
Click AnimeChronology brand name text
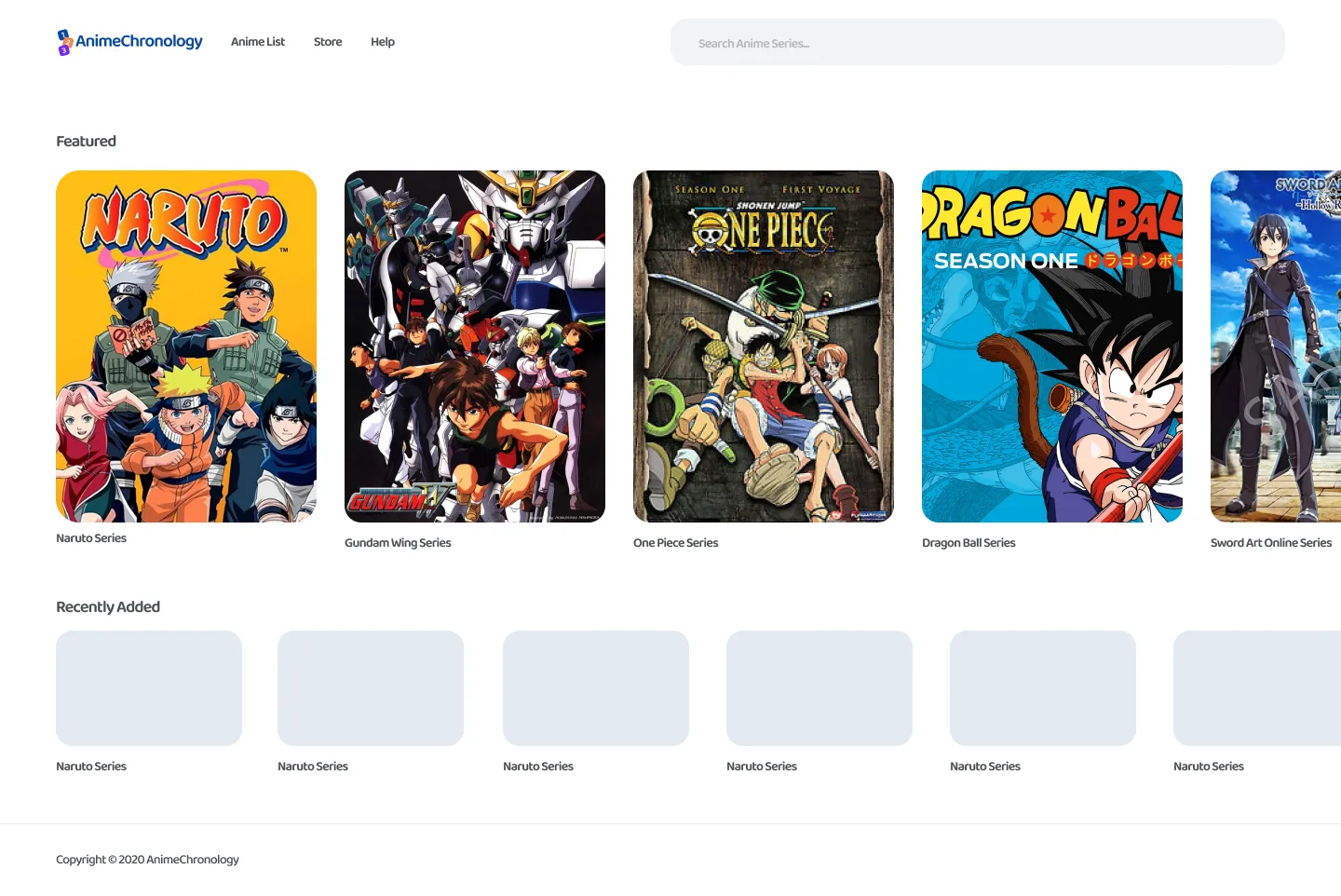click(x=139, y=41)
